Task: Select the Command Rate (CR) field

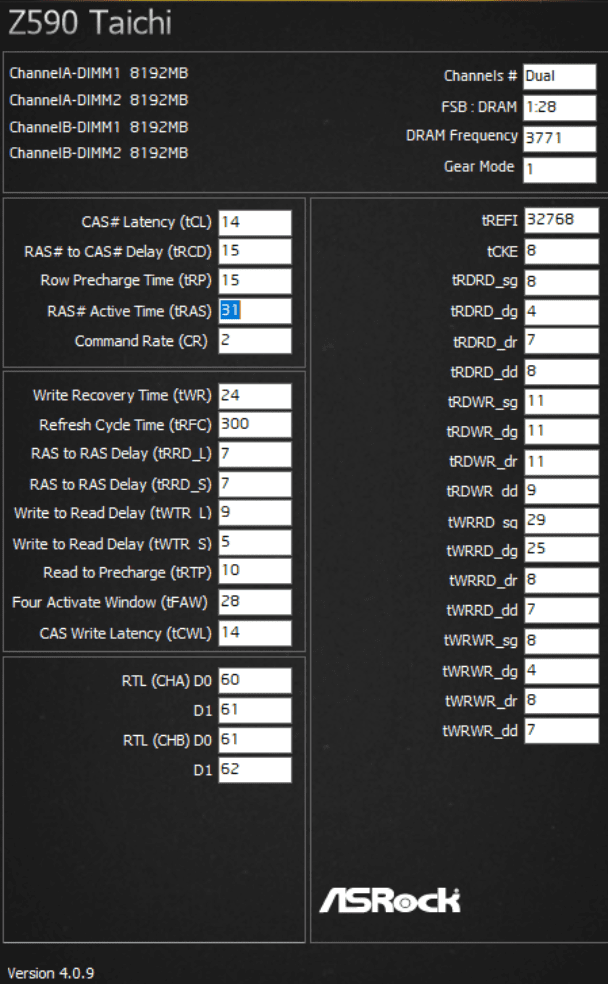Action: [x=255, y=341]
